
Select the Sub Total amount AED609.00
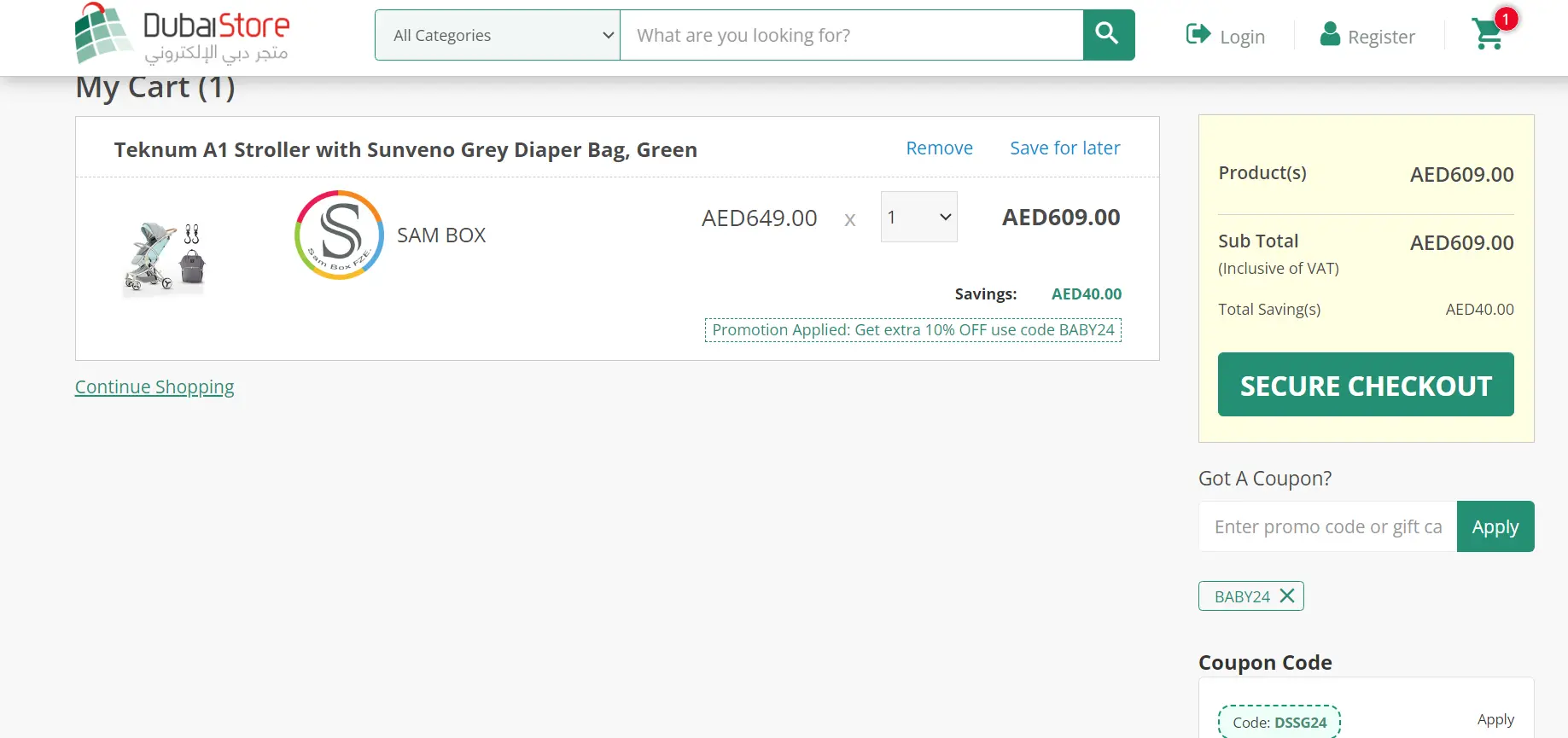[x=1461, y=243]
